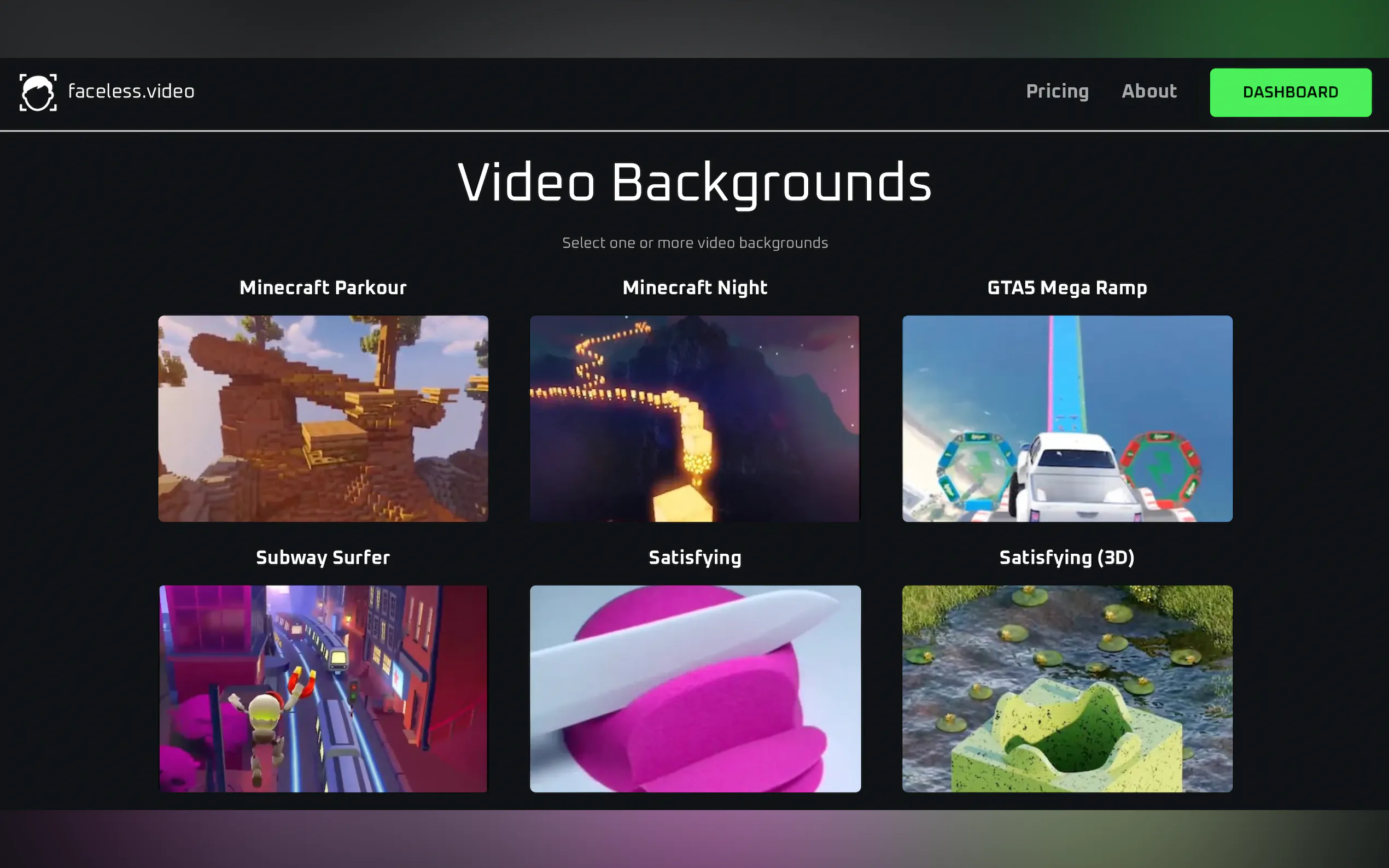Screen dimensions: 1389x868
Task: Pick the GTA5 Mega Ramp thumbnail
Action: tap(1067, 419)
